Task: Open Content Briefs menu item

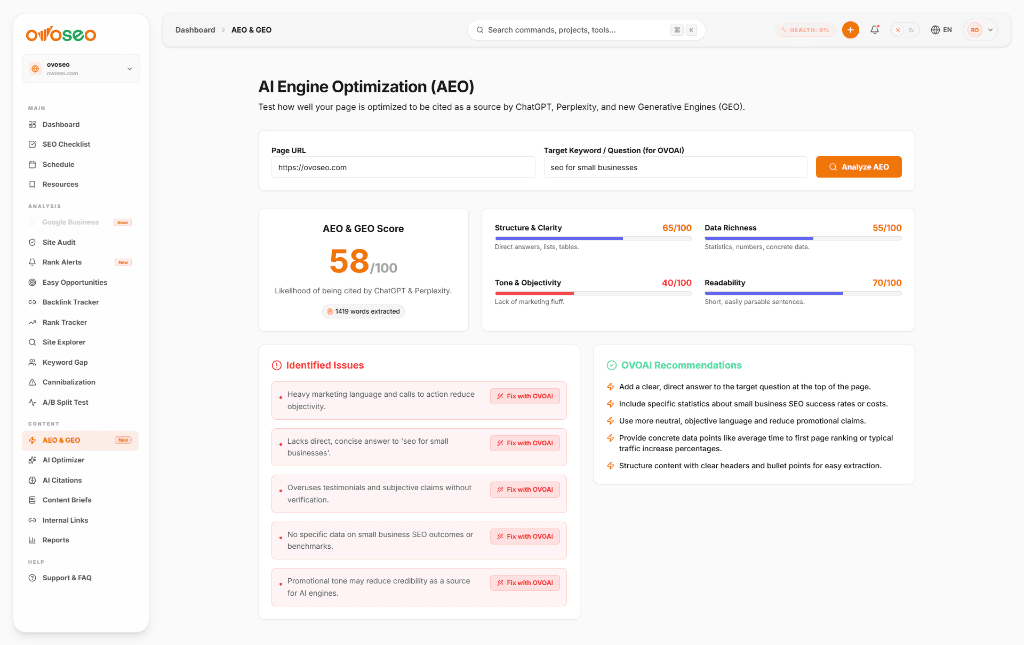Action: tap(67, 500)
